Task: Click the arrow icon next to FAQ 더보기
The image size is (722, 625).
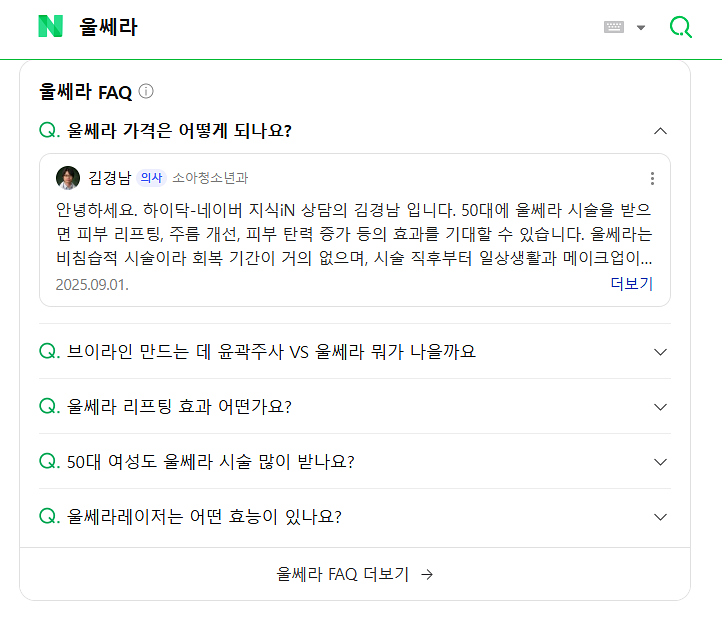Action: pos(427,574)
